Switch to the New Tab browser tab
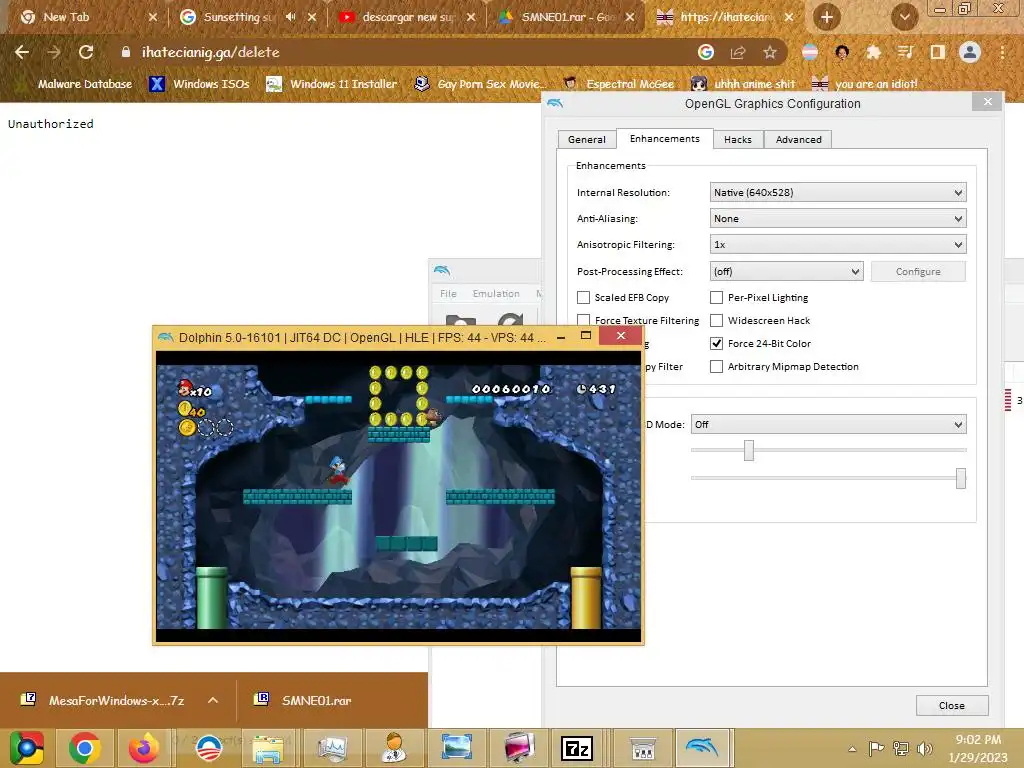 click(83, 17)
